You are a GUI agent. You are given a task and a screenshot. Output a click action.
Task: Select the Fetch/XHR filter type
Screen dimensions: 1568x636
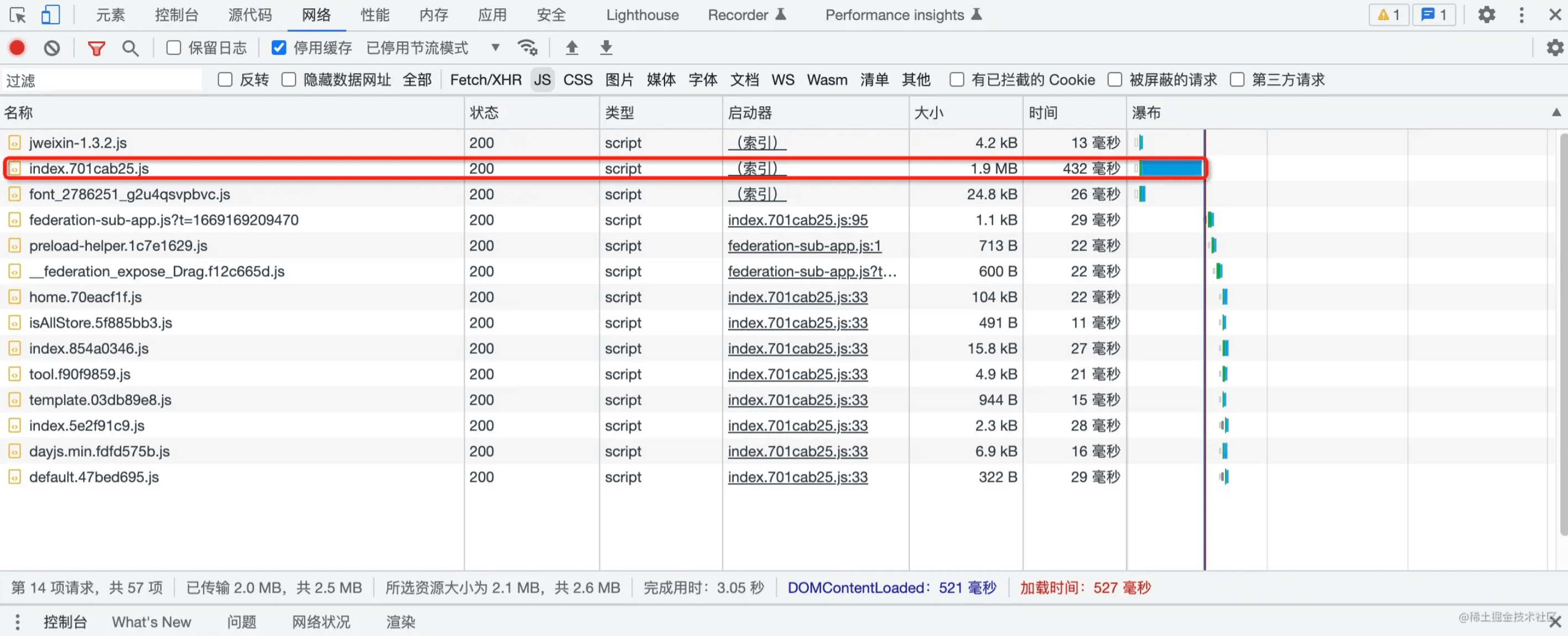click(x=485, y=80)
